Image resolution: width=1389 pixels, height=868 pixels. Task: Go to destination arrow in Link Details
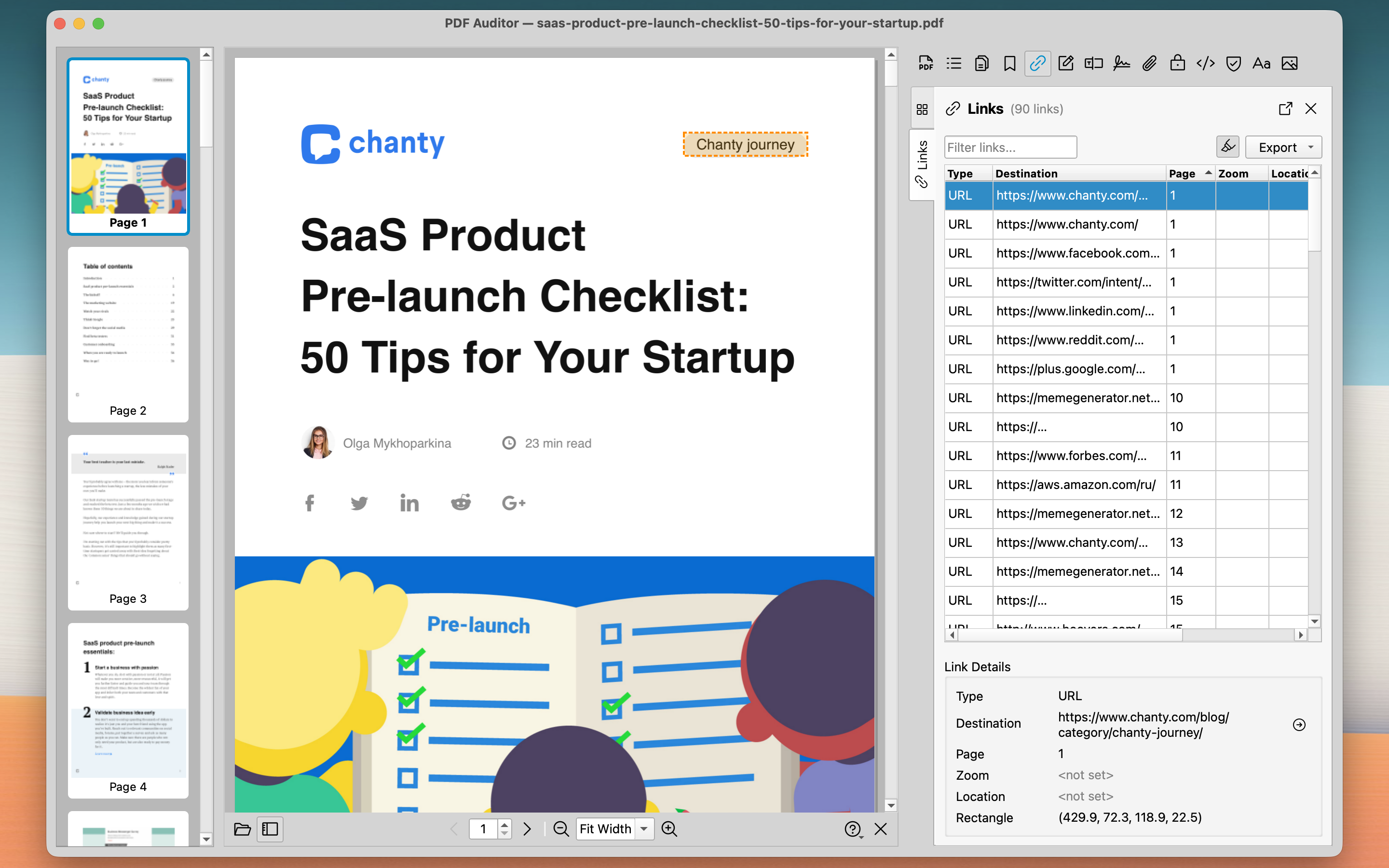[1299, 724]
